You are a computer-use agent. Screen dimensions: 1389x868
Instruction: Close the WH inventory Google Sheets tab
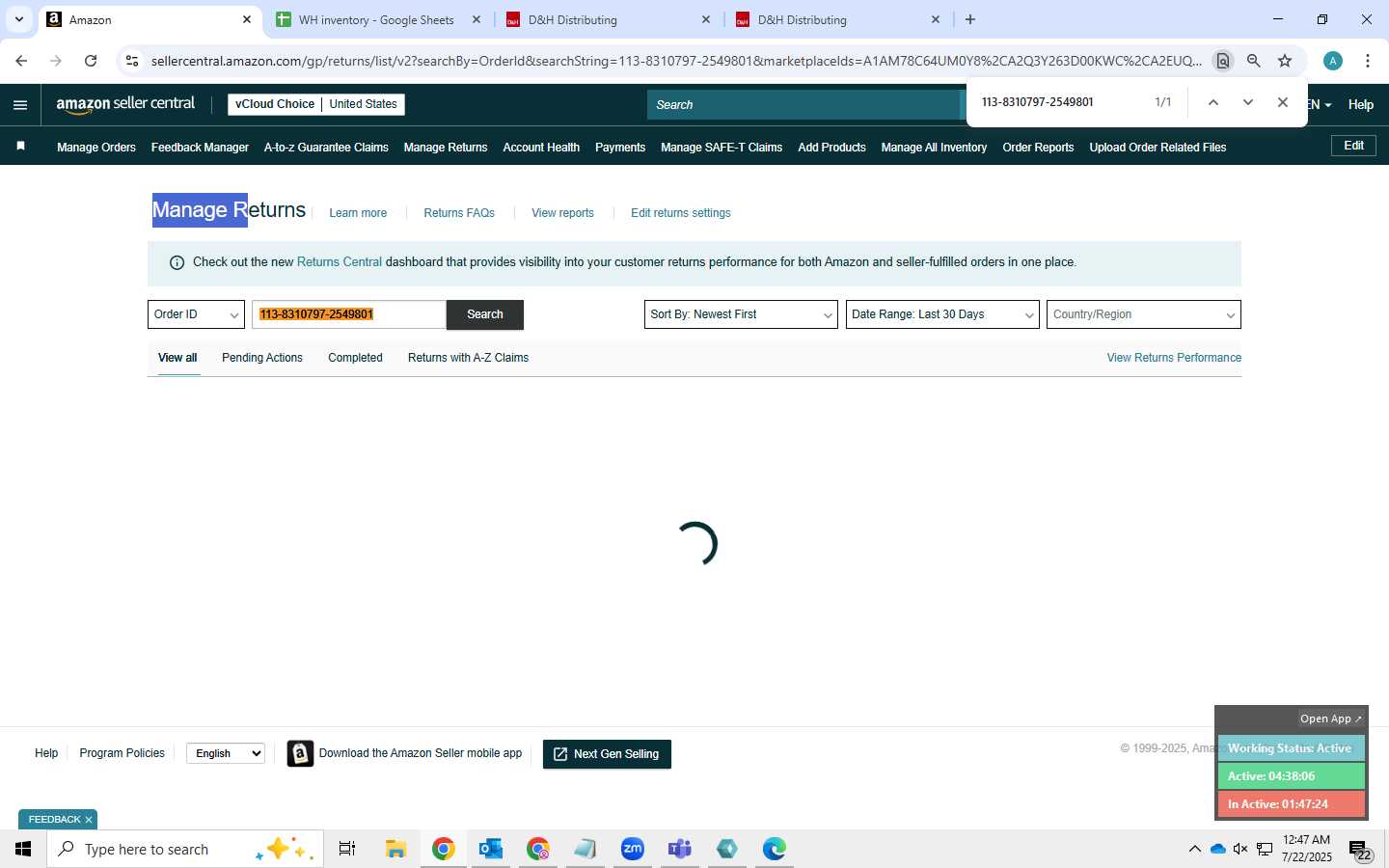[x=477, y=19]
